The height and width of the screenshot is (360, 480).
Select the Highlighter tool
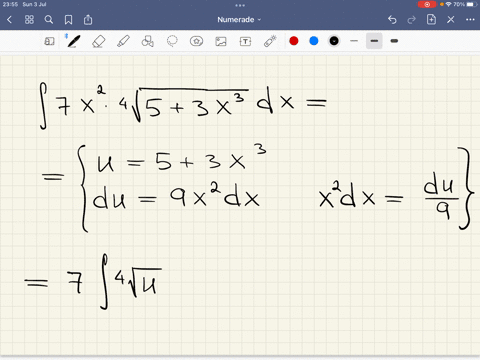(x=123, y=41)
